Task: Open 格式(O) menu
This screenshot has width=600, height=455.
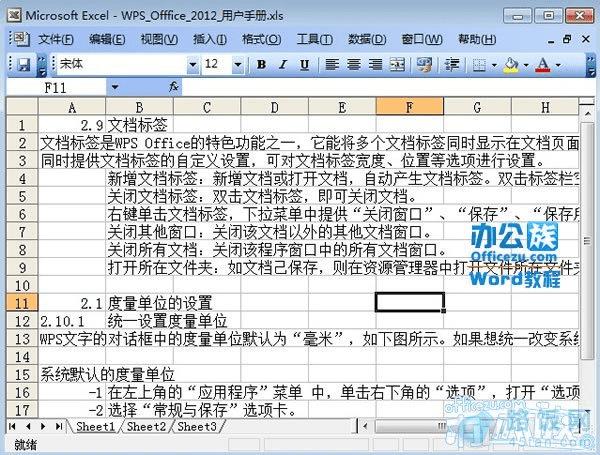Action: coord(262,39)
